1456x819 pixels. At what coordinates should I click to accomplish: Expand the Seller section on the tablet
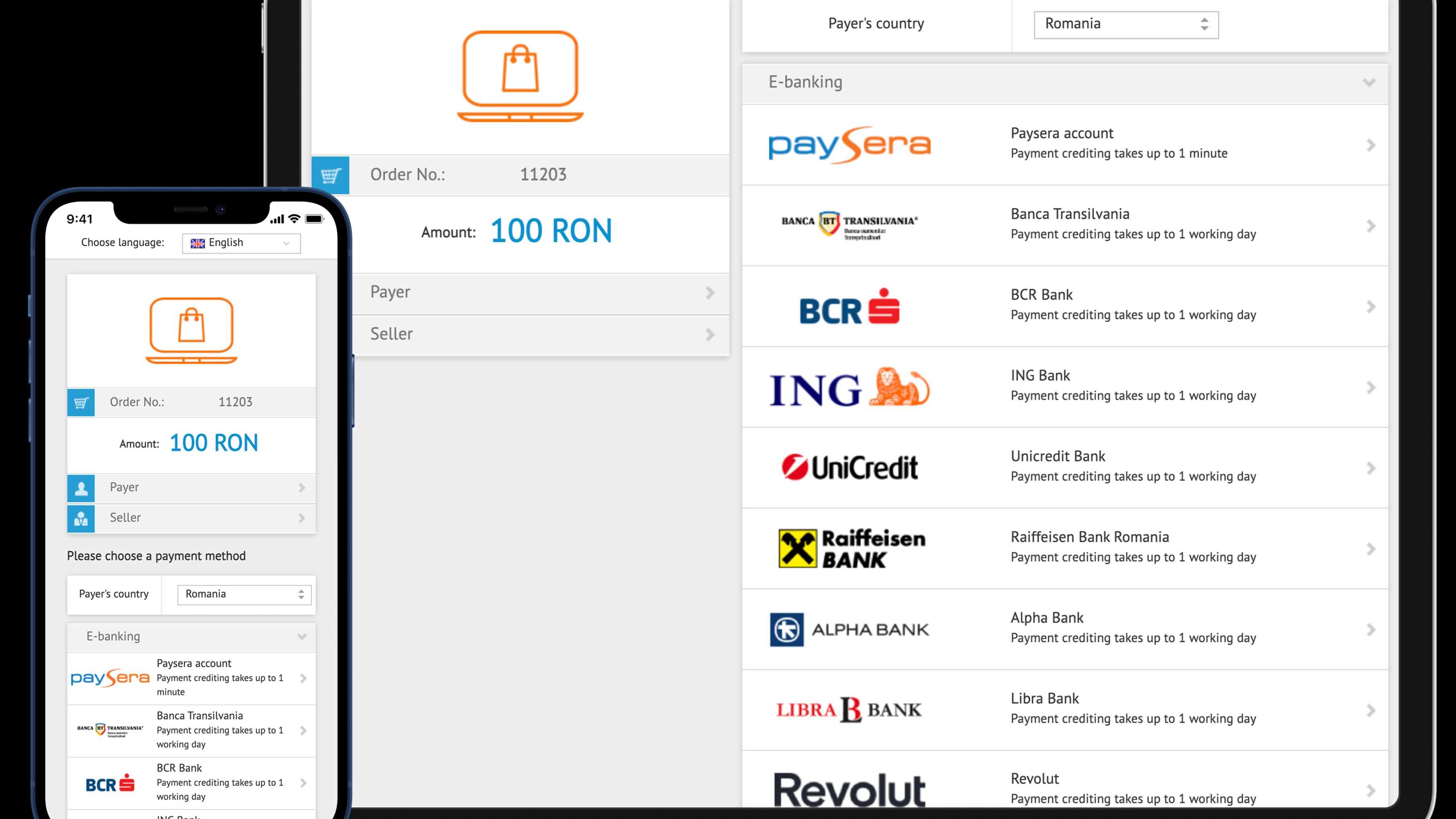541,335
